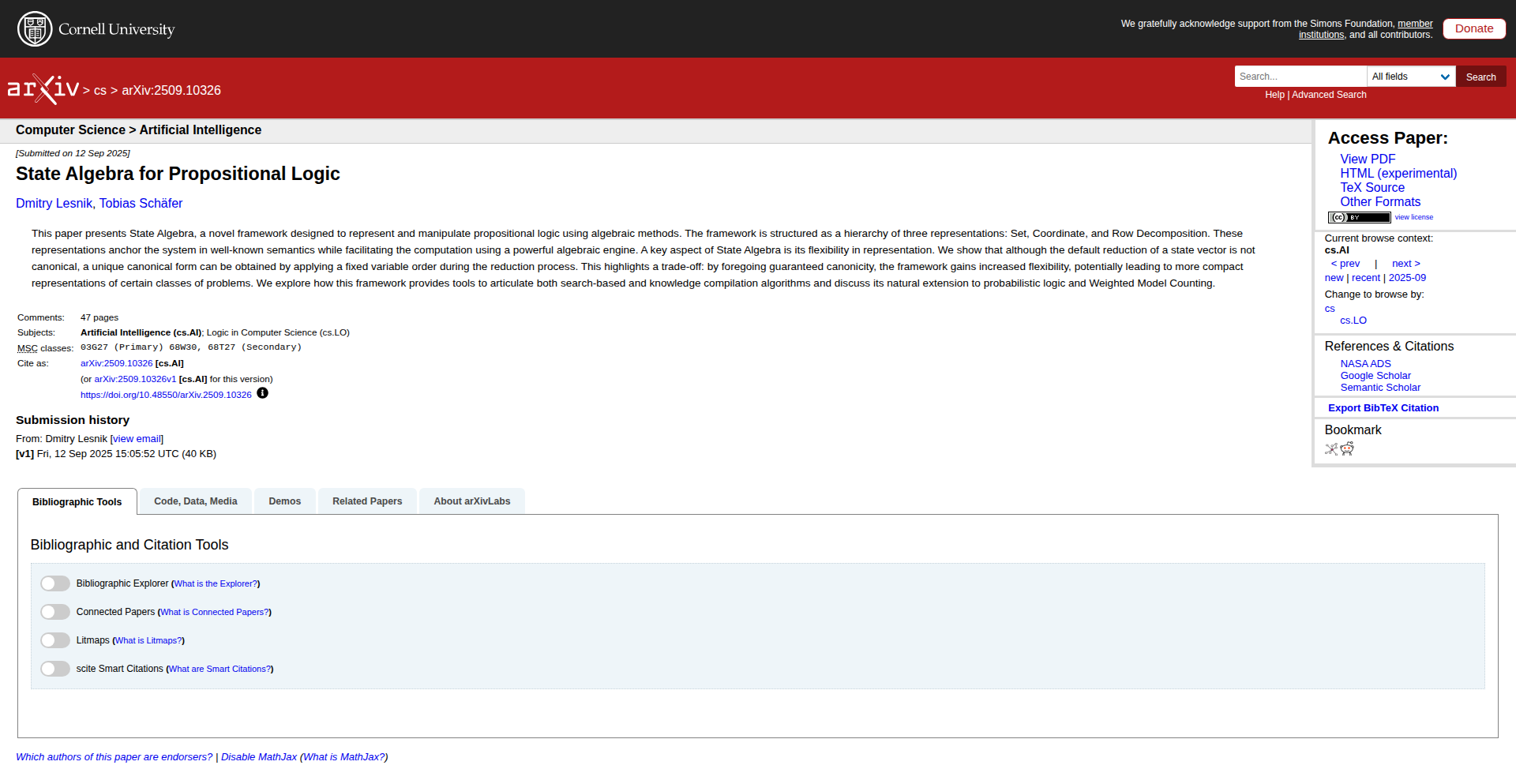This screenshot has height=784, width=1516.
Task: Click View PDF
Action: coord(1368,159)
